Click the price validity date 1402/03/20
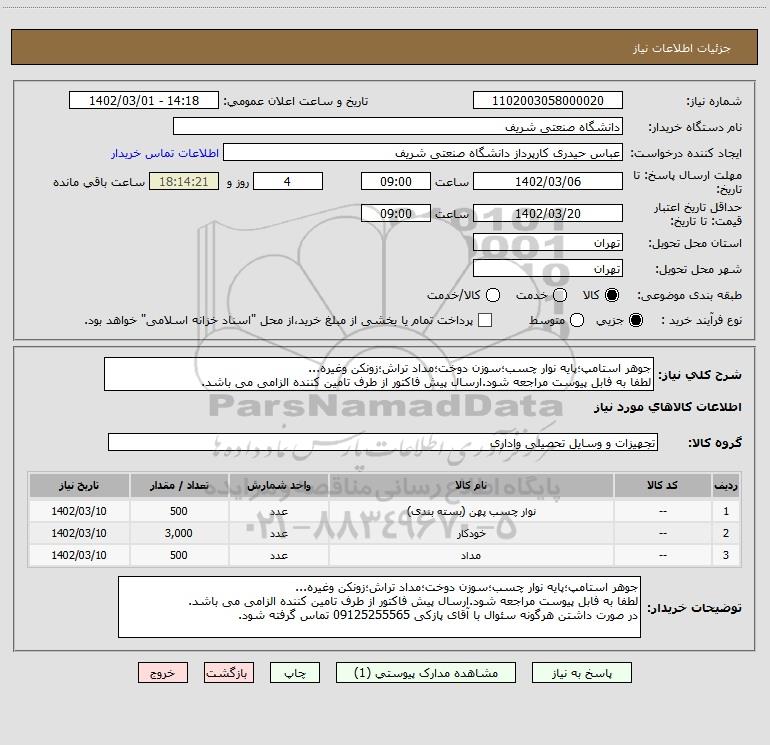Image resolution: width=770 pixels, height=745 pixels. click(x=548, y=213)
